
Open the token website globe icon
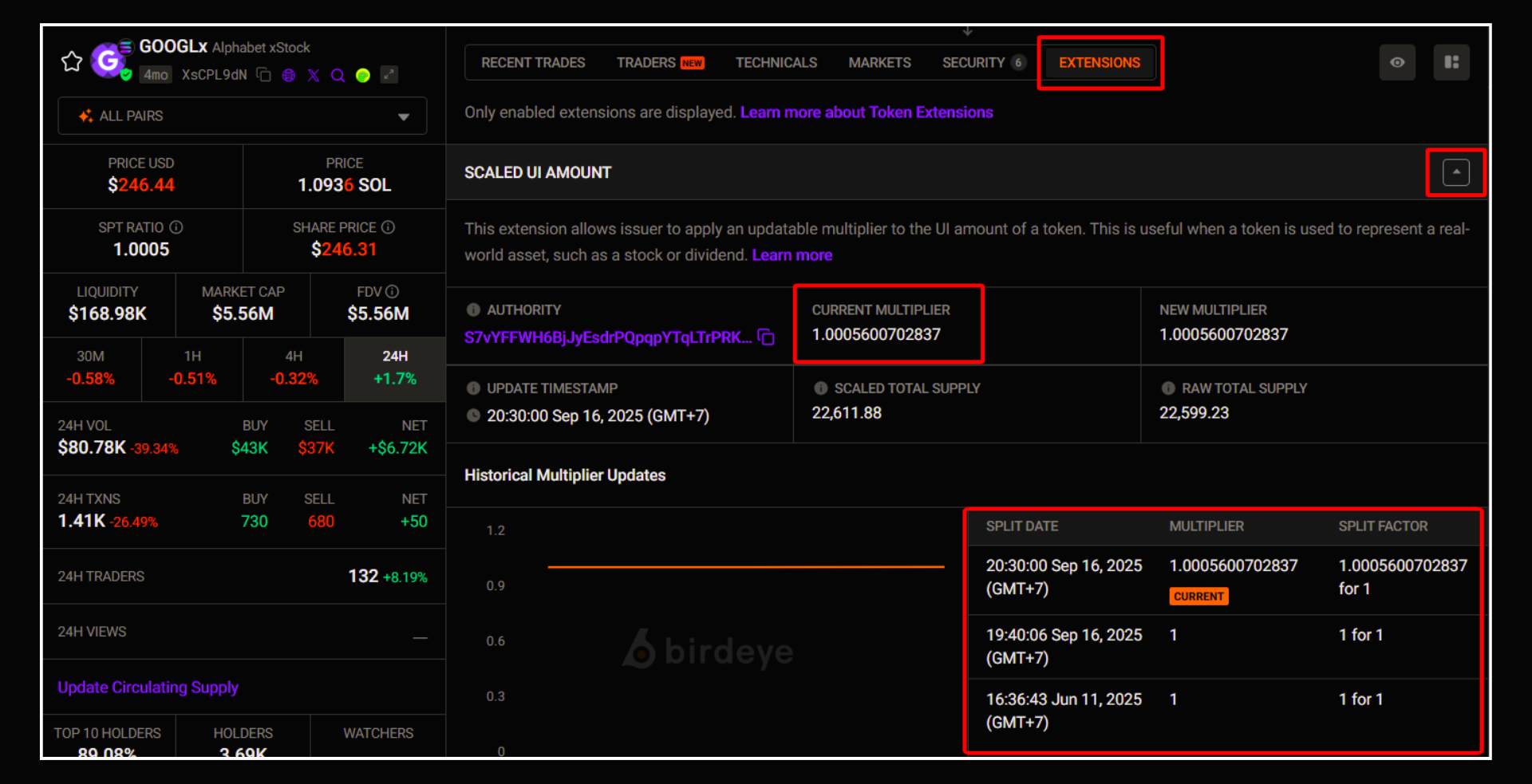tap(289, 75)
